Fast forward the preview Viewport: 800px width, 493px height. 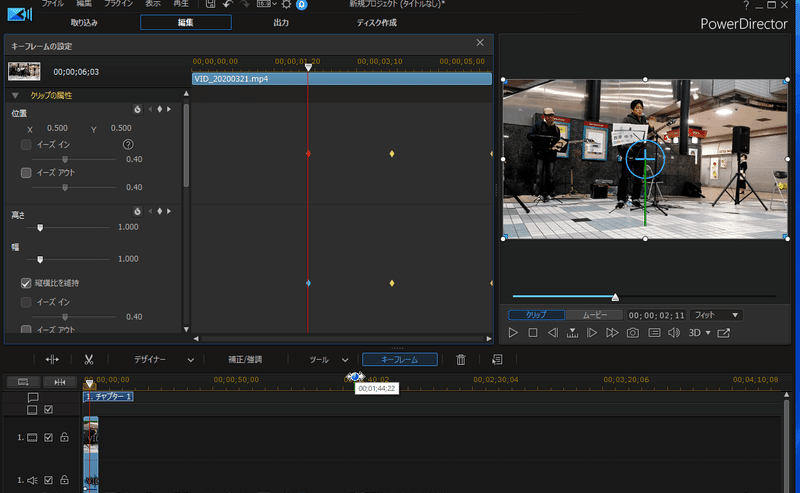tap(612, 333)
